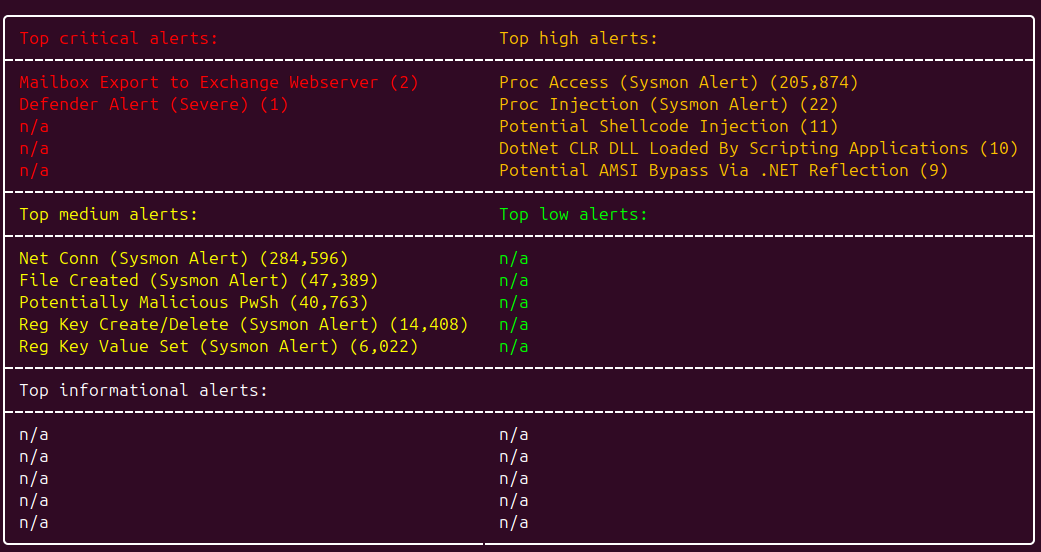
Task: Click first green n/a under low alerts
Action: pos(514,259)
